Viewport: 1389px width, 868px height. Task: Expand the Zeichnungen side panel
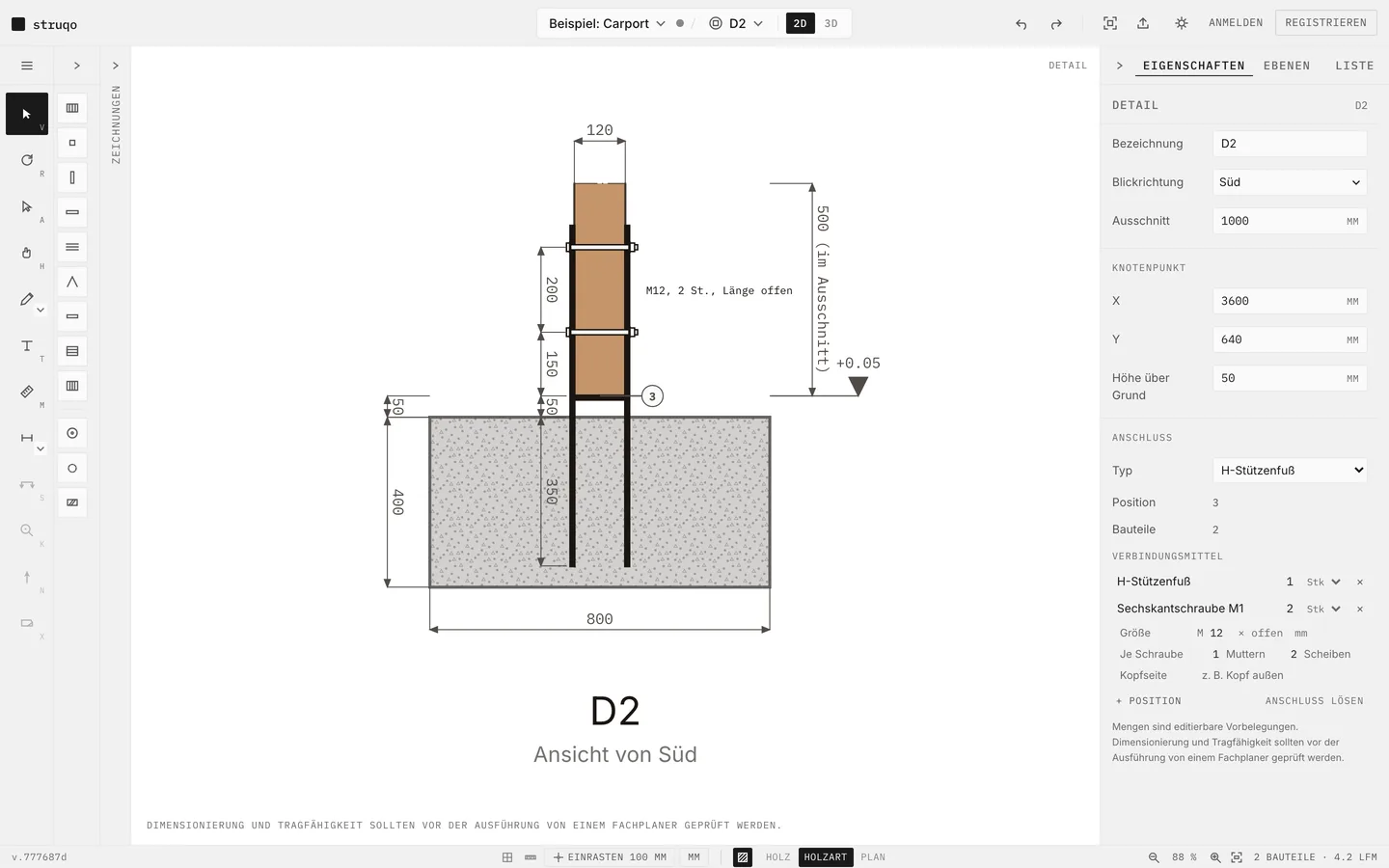click(116, 66)
